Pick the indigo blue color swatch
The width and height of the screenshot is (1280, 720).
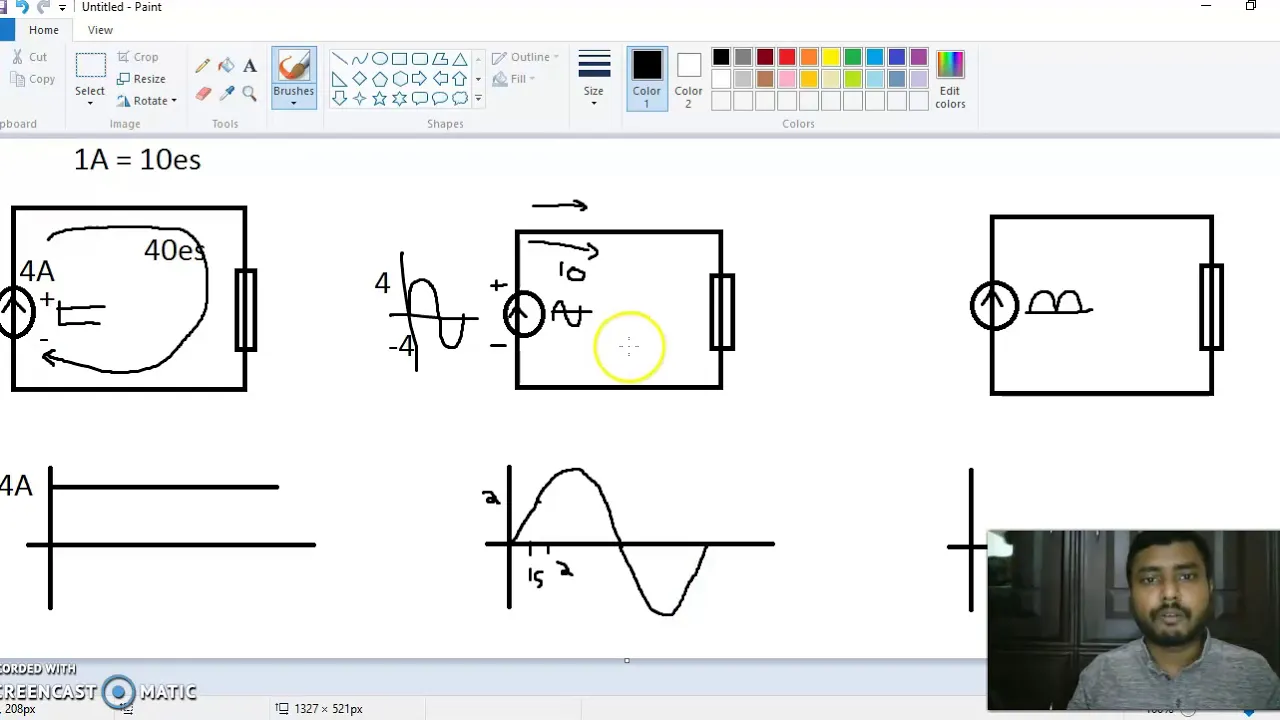(x=897, y=57)
